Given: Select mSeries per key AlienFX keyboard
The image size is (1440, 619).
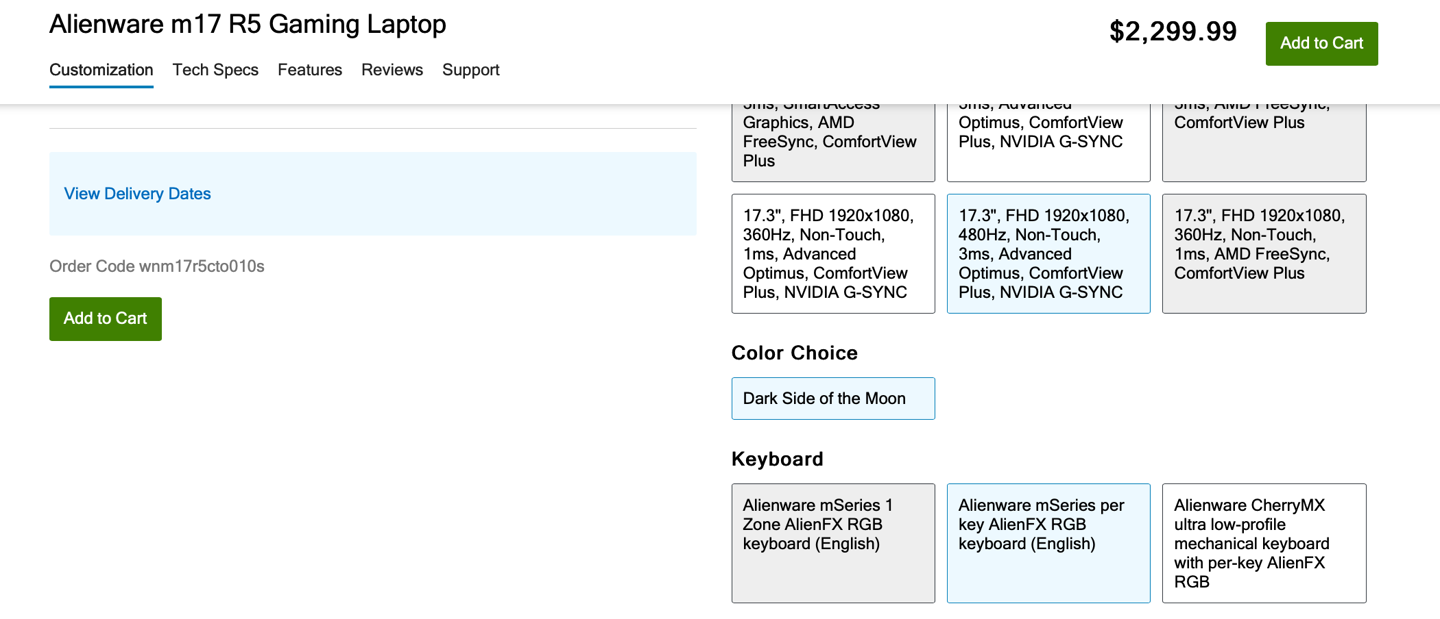Looking at the screenshot, I should [x=1048, y=544].
